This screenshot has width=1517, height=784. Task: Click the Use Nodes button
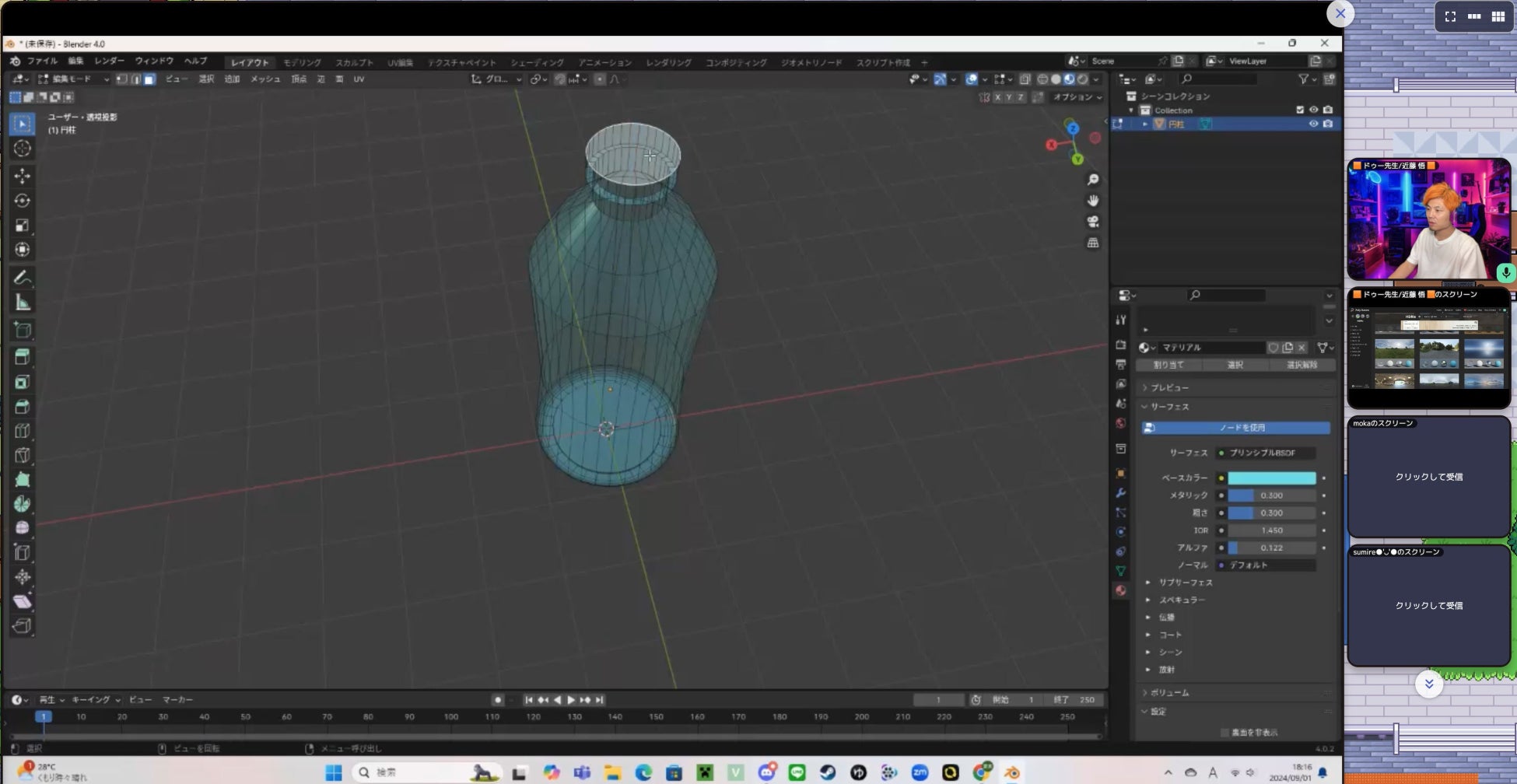pos(1235,428)
